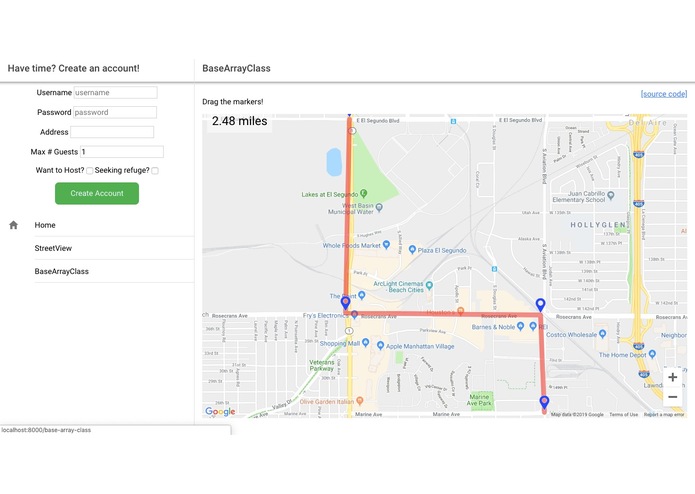
Task: Click the HOLLYGLEN neighborhood label
Action: tap(598, 225)
